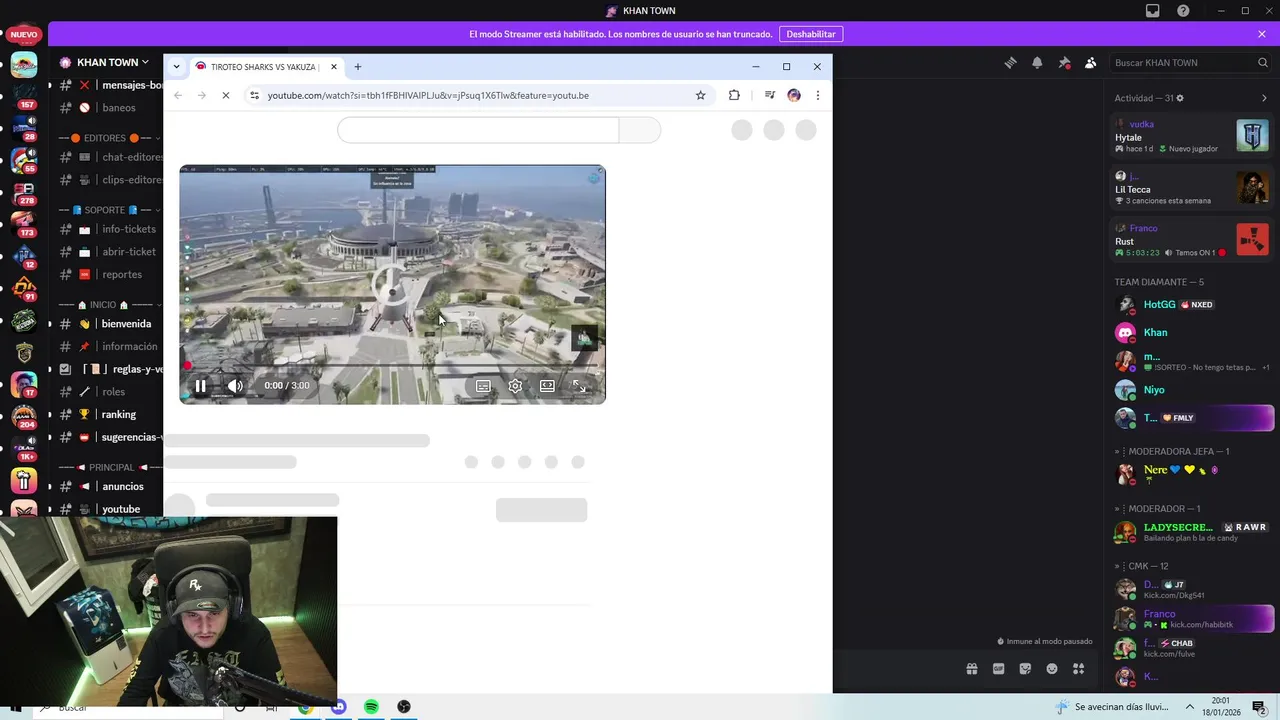The height and width of the screenshot is (720, 1280).
Task: Open Spotify from the Windows taskbar
Action: pyautogui.click(x=371, y=707)
